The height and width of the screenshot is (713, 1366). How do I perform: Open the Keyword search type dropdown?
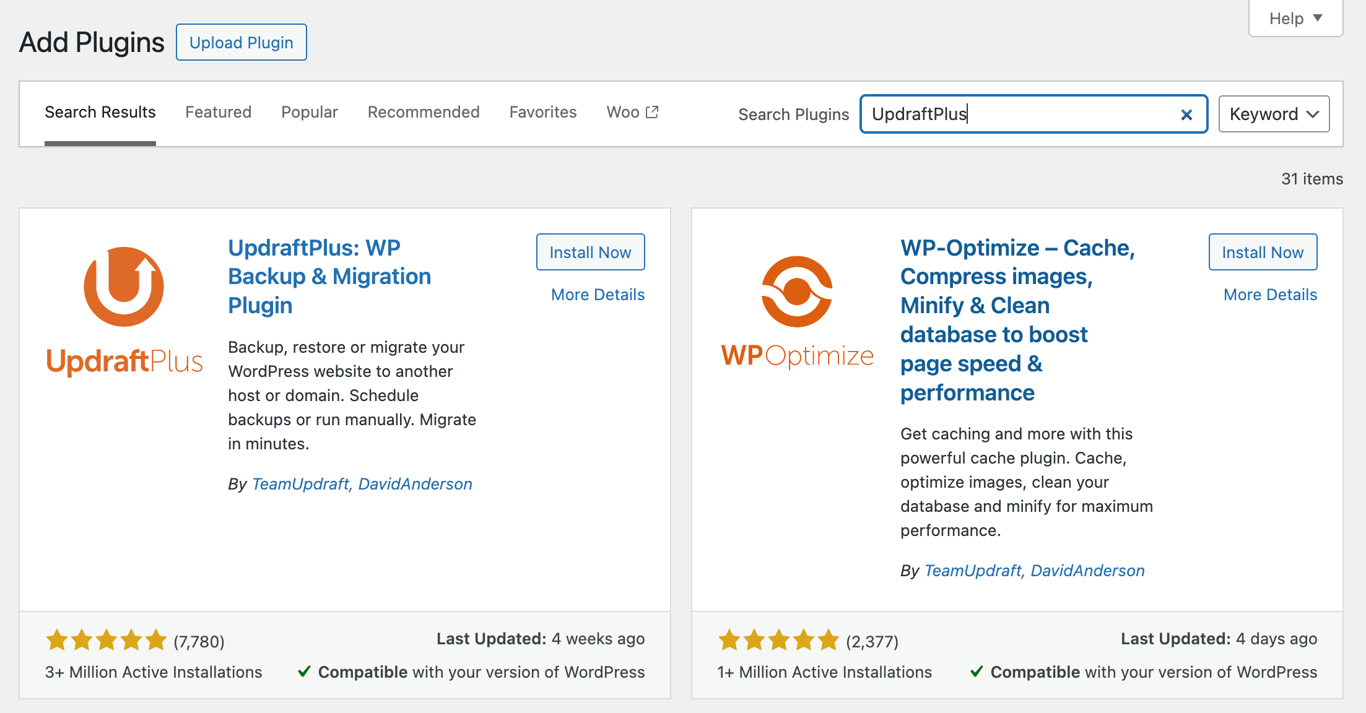pyautogui.click(x=1273, y=113)
